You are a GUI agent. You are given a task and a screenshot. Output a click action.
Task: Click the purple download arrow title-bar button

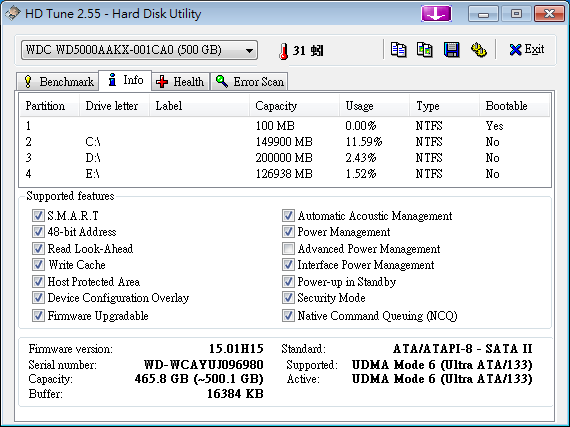[436, 14]
